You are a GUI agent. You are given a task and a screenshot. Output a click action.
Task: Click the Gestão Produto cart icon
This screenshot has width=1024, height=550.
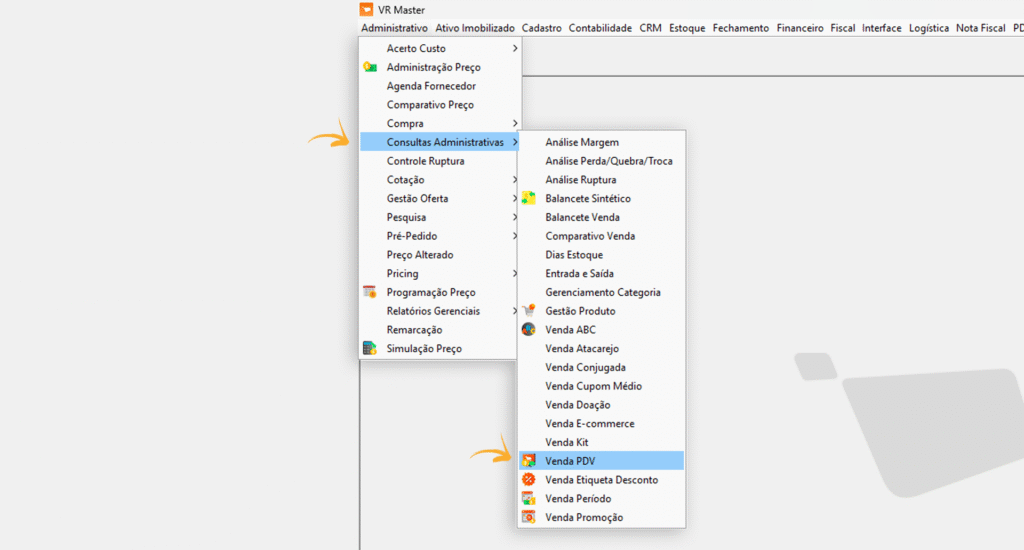[528, 311]
